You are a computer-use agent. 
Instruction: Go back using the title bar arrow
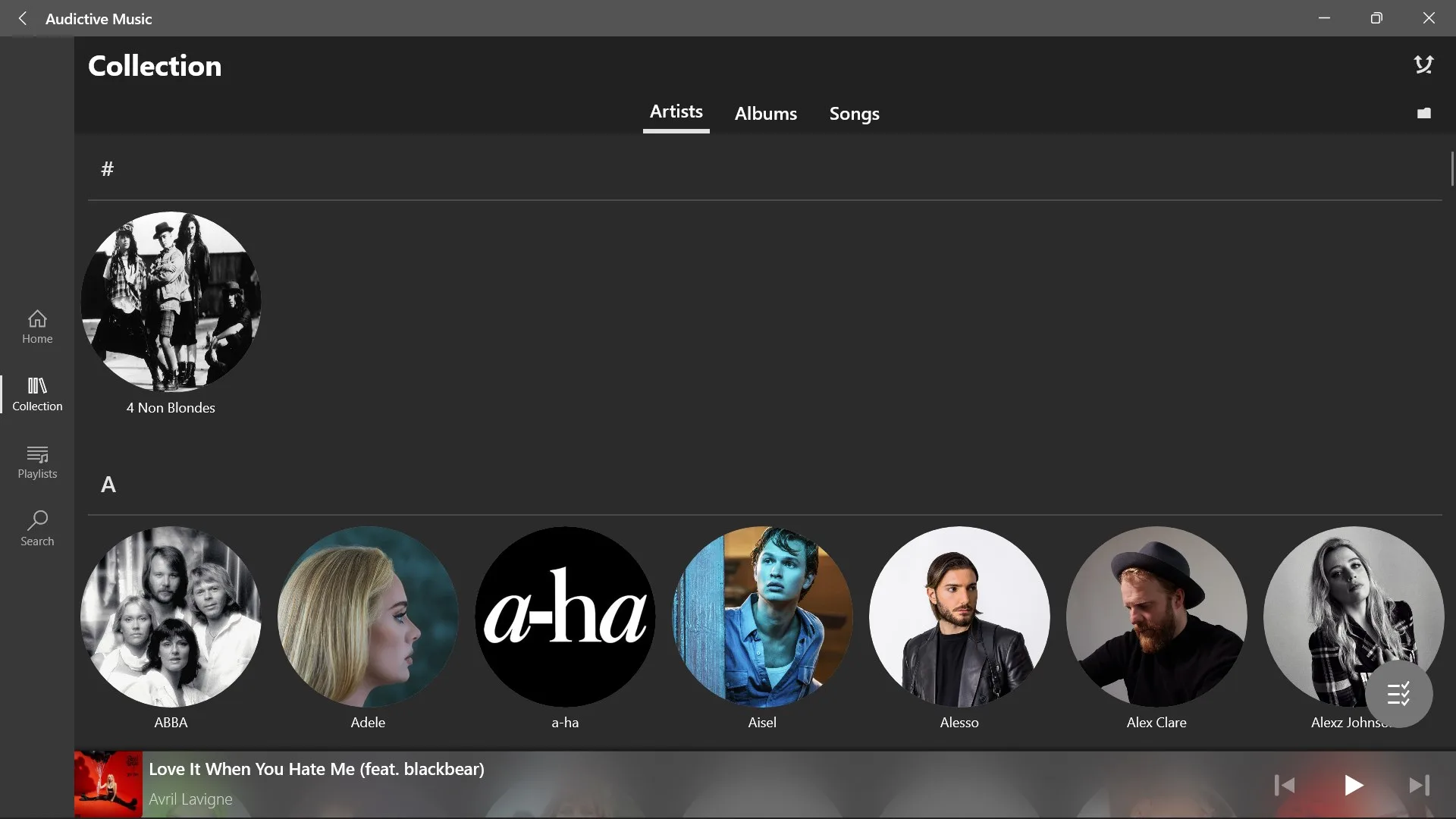tap(23, 18)
